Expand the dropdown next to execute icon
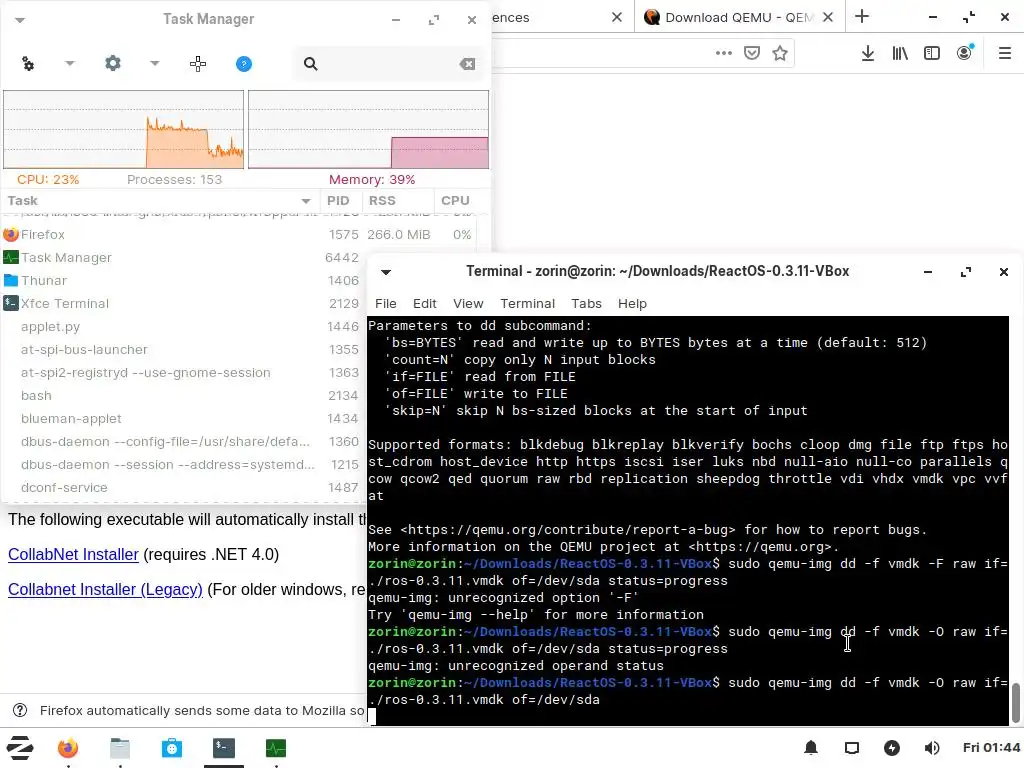Viewport: 1024px width, 768px height. coord(70,63)
